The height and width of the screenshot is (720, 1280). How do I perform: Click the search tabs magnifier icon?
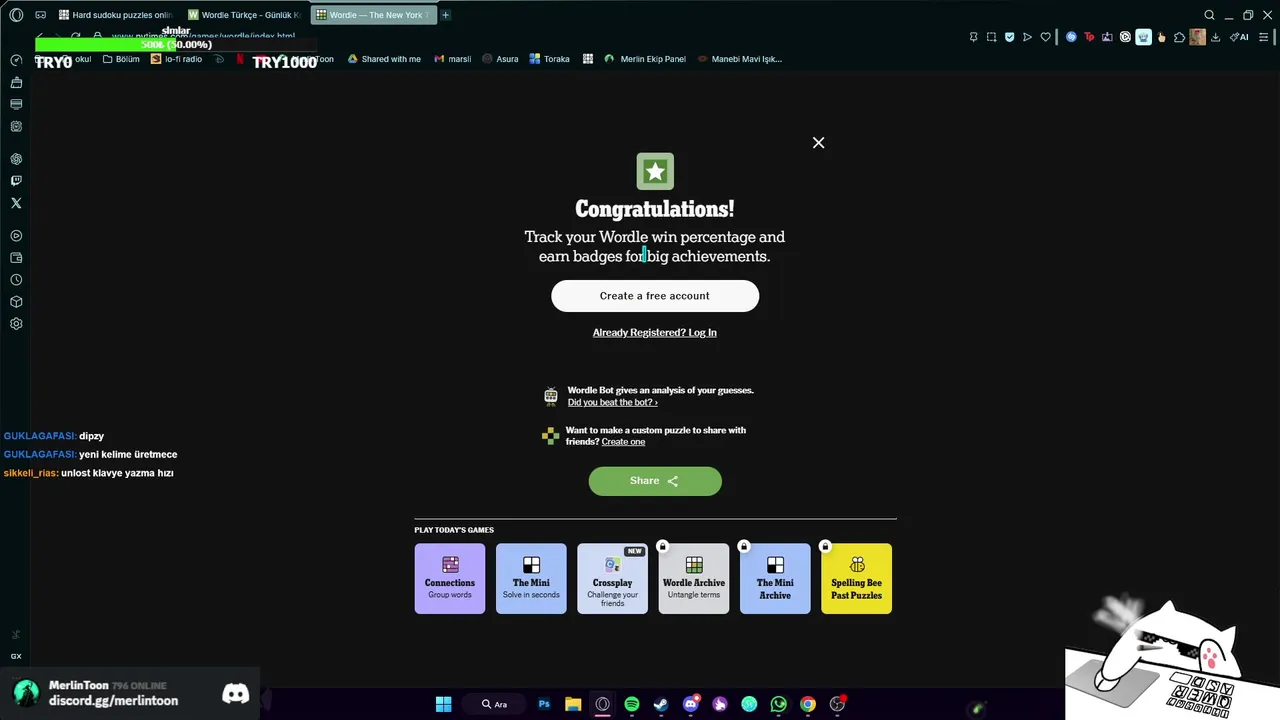click(1209, 15)
